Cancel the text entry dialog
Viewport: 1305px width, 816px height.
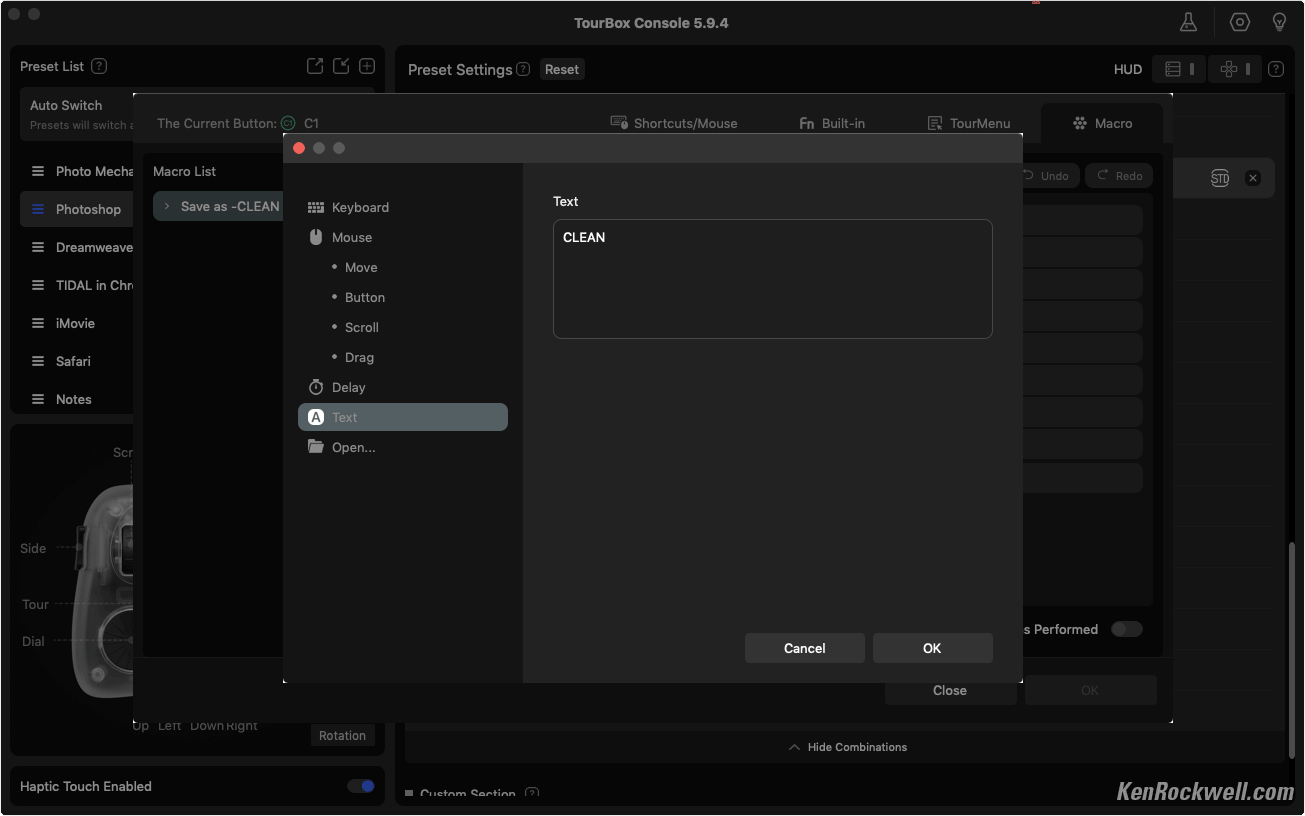click(804, 648)
